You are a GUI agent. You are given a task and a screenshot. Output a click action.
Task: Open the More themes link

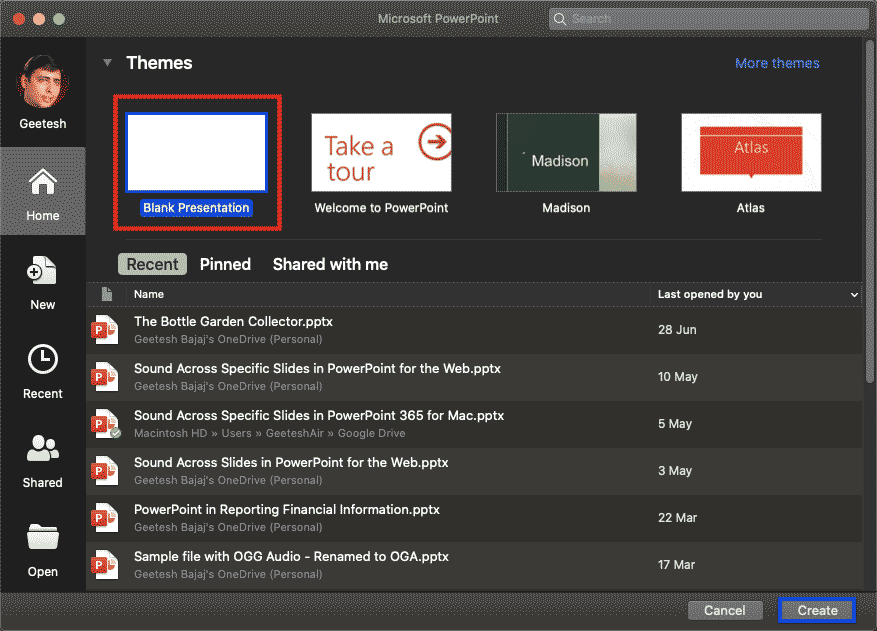[777, 63]
